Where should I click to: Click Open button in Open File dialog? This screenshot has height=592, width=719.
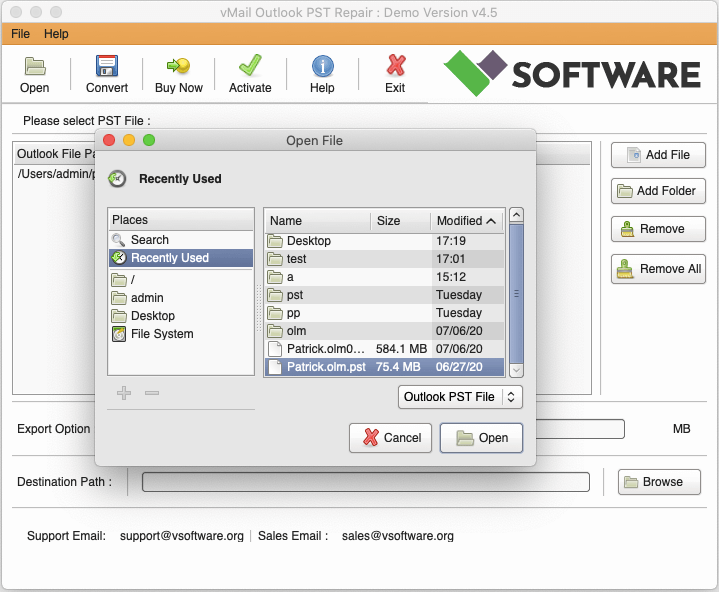[x=481, y=438]
